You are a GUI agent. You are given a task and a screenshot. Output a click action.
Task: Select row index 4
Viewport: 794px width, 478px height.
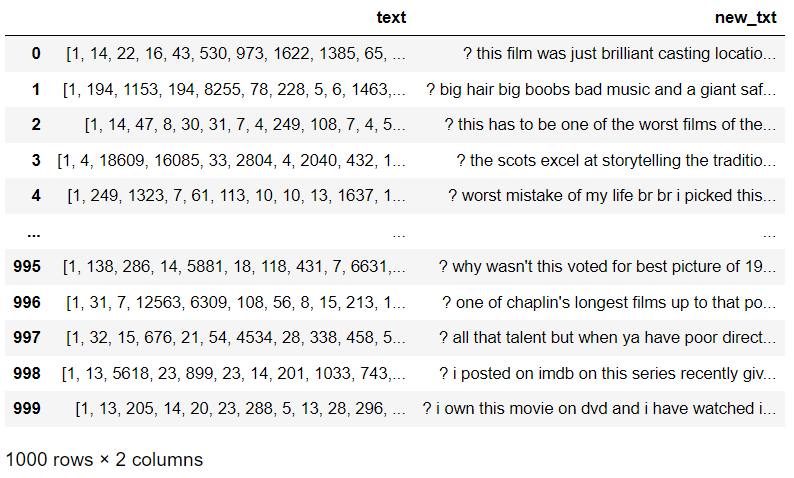click(36, 195)
